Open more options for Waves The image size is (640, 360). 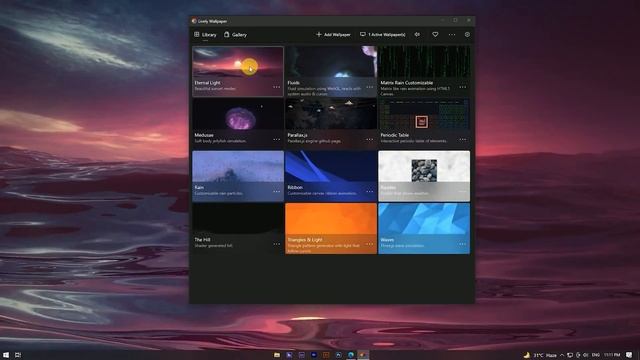(x=462, y=244)
